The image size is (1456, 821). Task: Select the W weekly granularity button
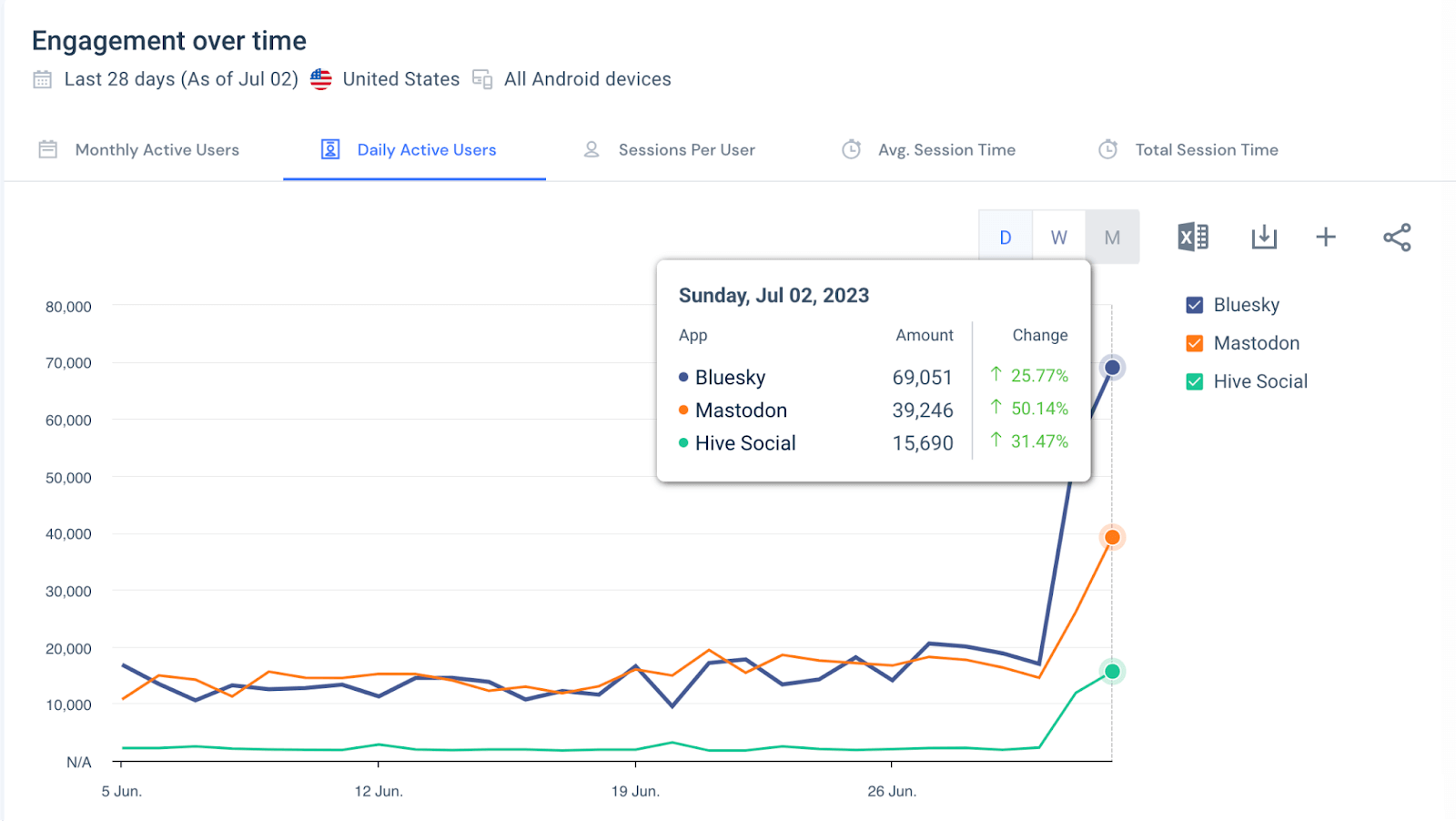tap(1058, 237)
